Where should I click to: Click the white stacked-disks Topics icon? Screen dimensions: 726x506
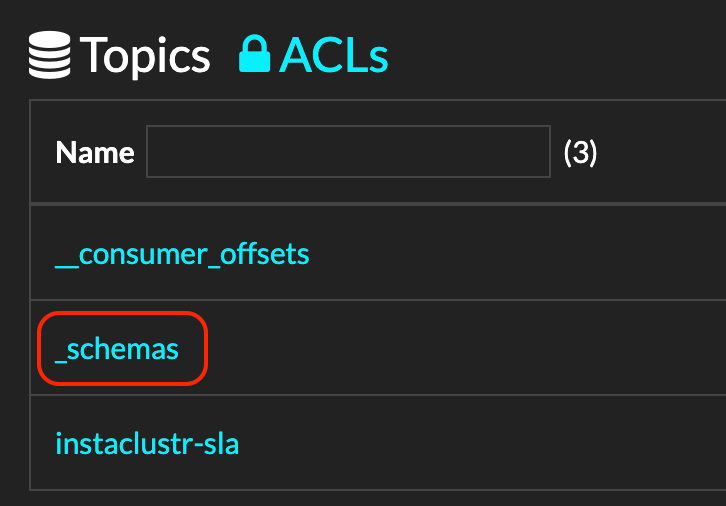50,55
